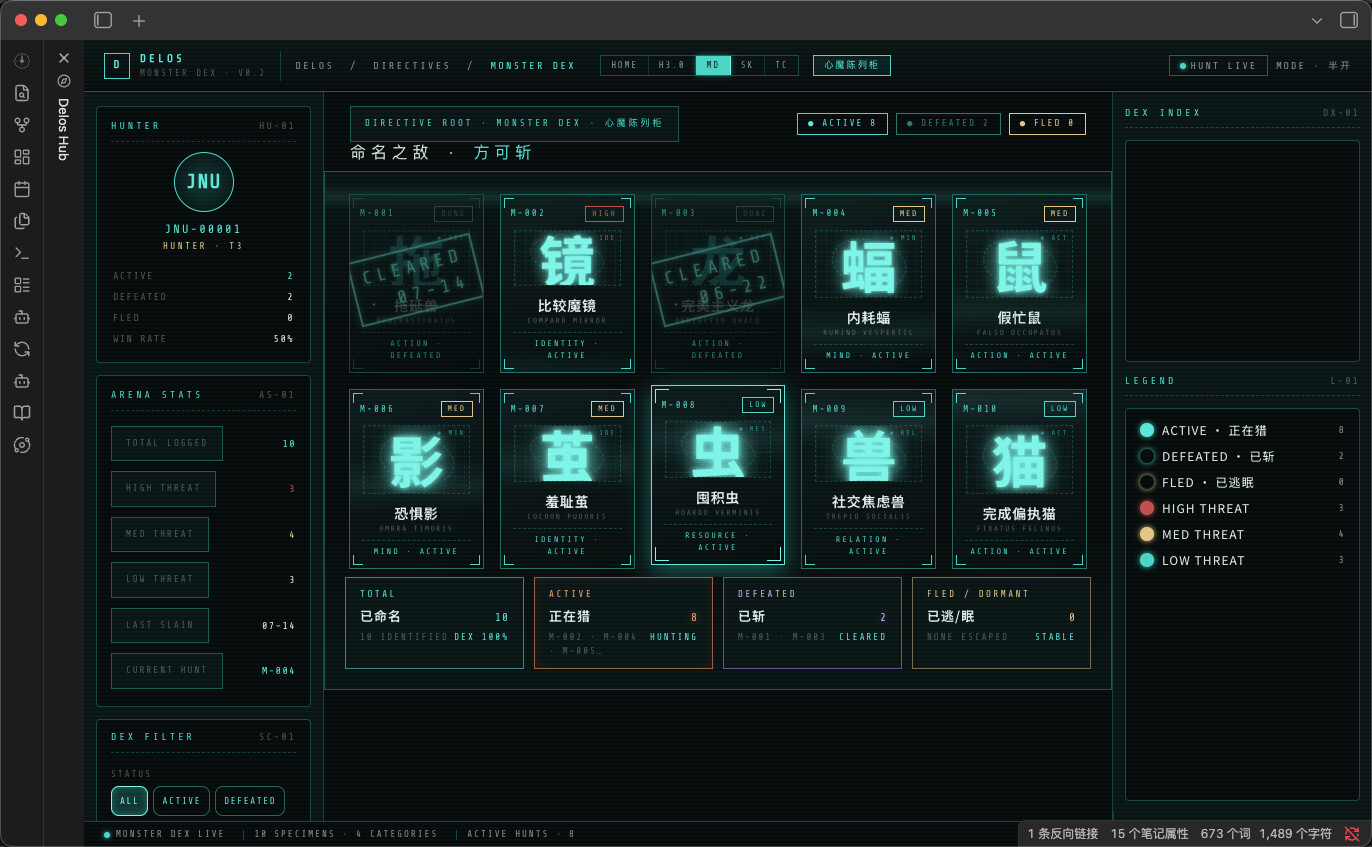Viewport: 1372px width, 847px height.
Task: Click the 15 个笔记属性 status bar item
Action: click(1150, 833)
